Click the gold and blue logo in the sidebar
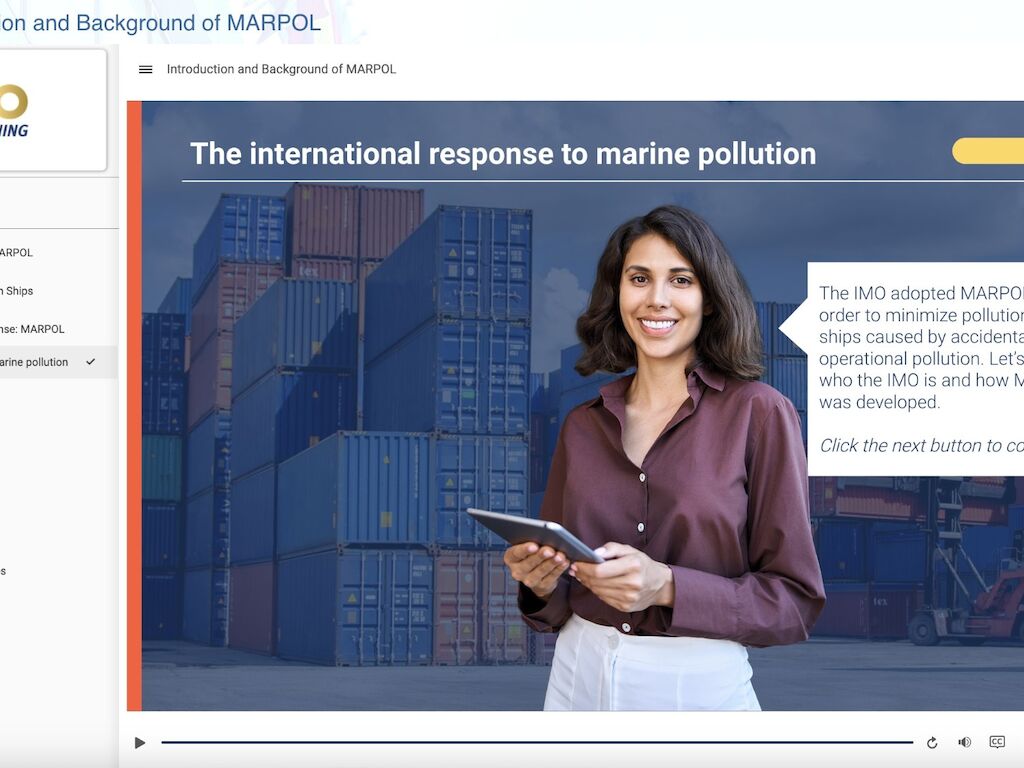Screen dimensions: 1024x768 (14, 110)
